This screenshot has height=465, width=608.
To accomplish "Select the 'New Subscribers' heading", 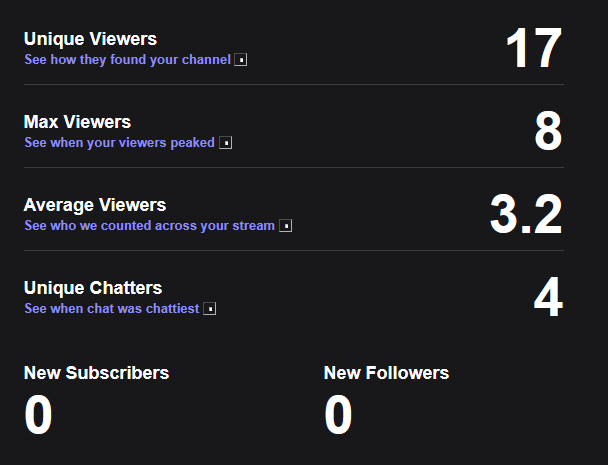I will pos(96,373).
